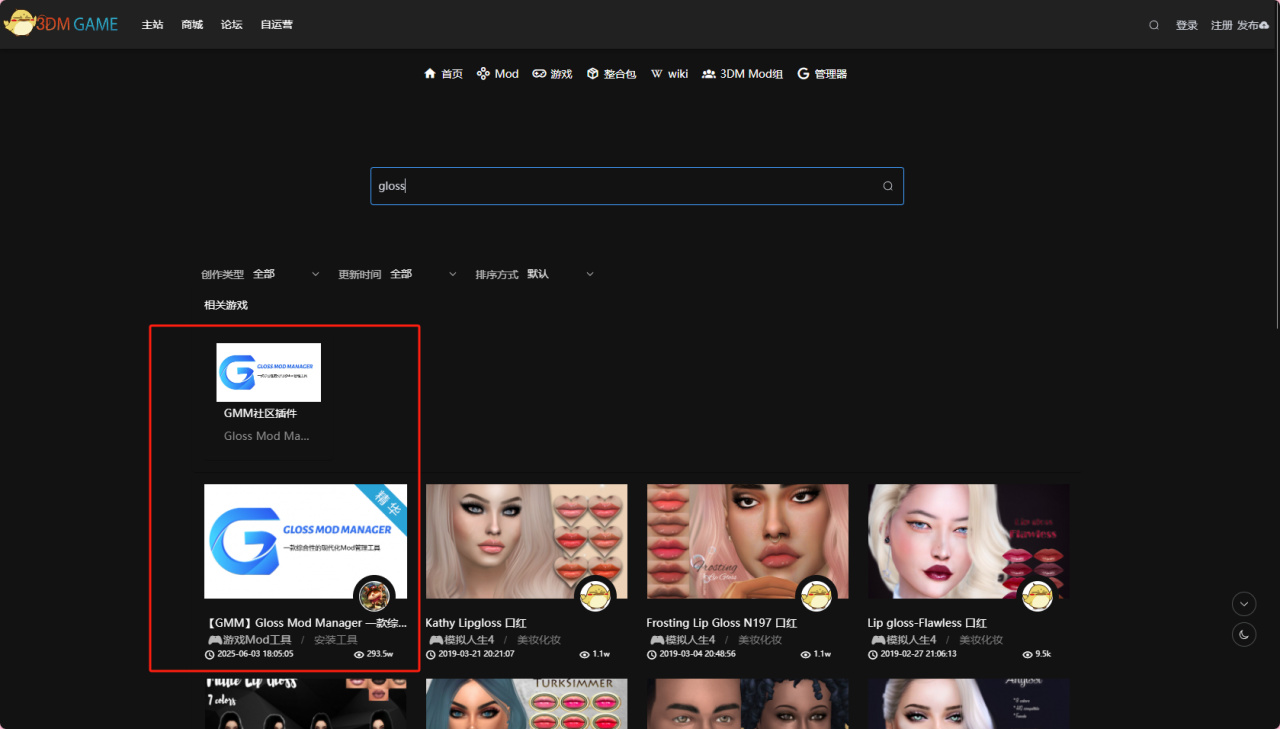Click 1.1w view count on Kathy Lipgloss card

[x=594, y=654]
